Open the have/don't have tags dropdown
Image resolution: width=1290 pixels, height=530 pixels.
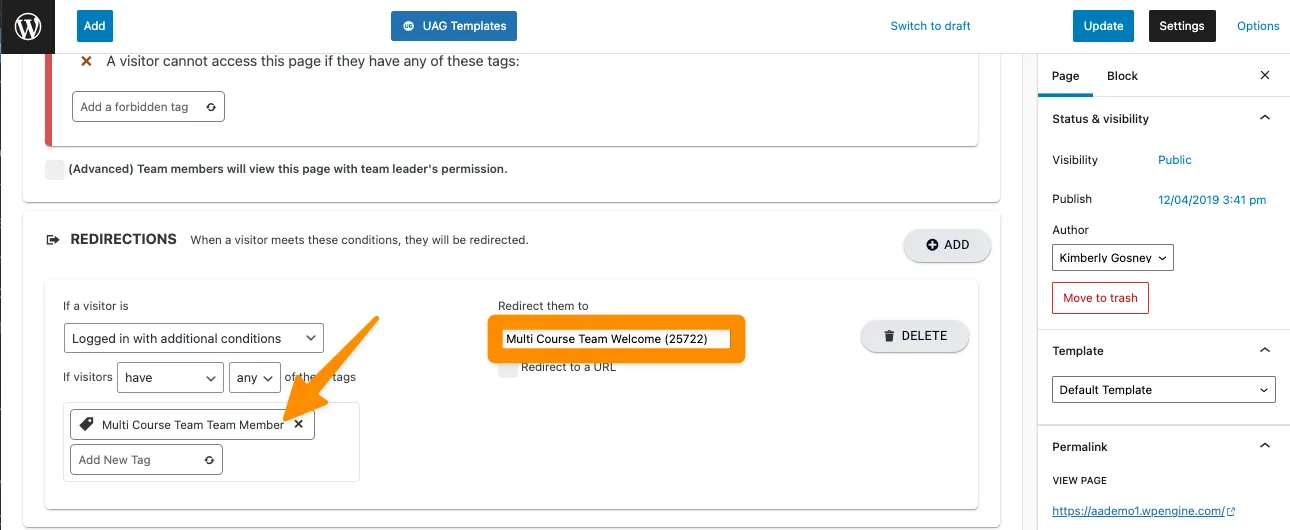(170, 378)
